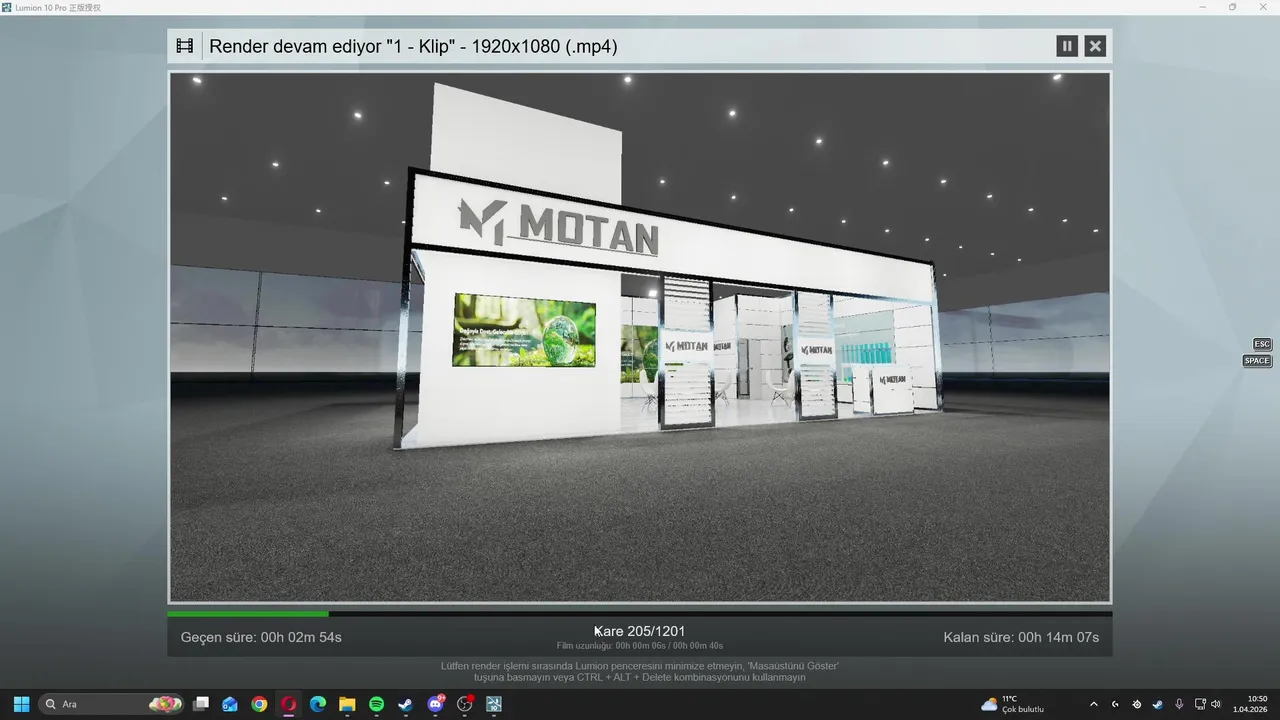Open Steam from the taskbar

point(405,704)
